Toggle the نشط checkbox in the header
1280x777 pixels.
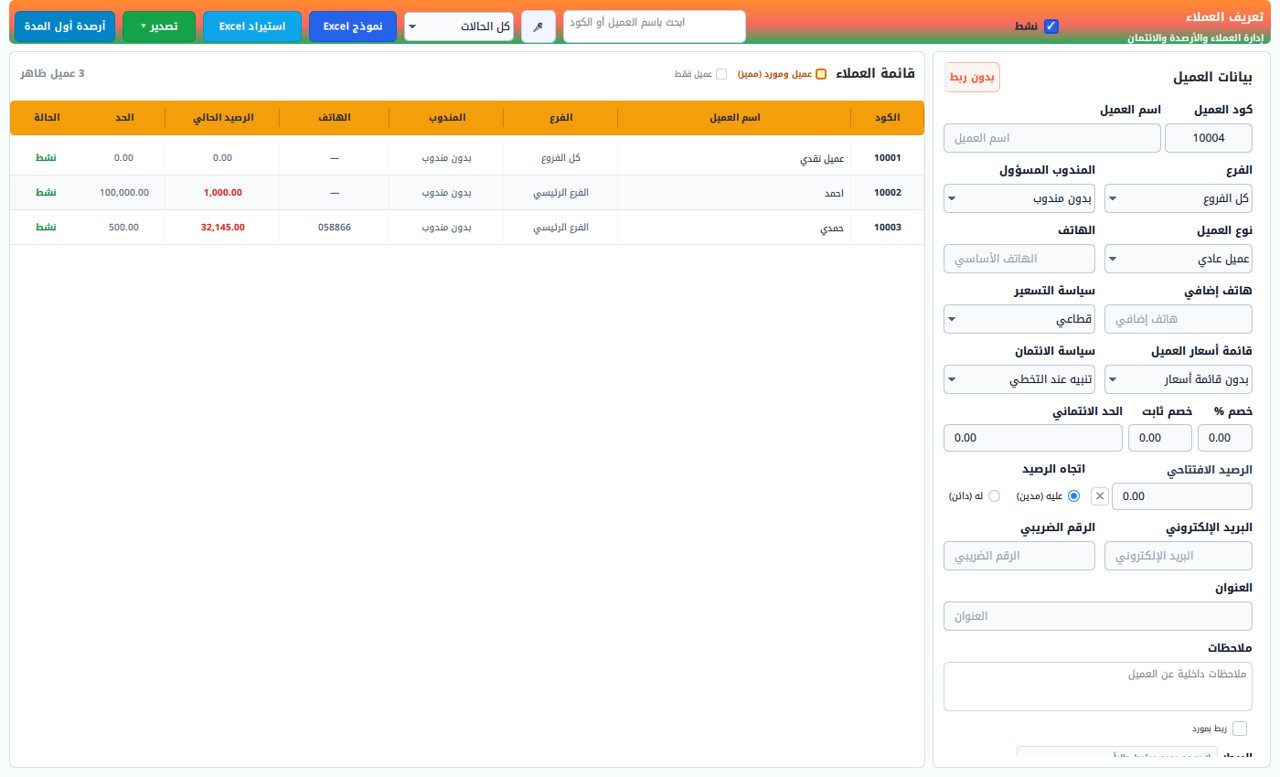1051,26
